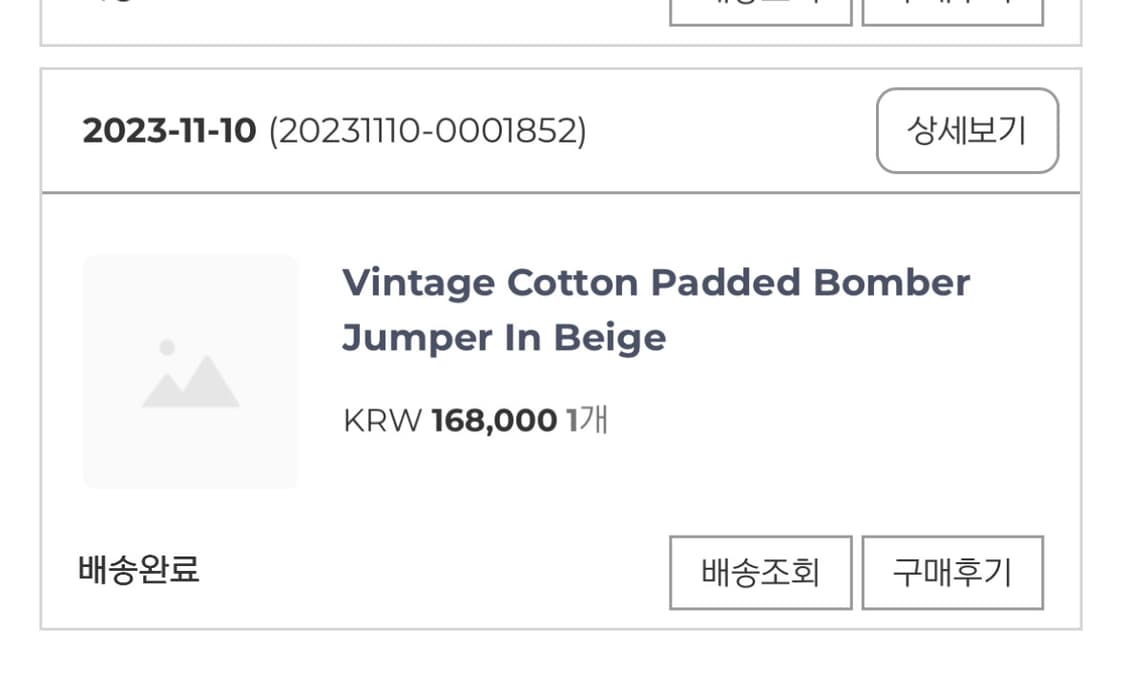Screen dimensions: 1125x697
Task: Click the KRW currency label
Action: [x=382, y=421]
